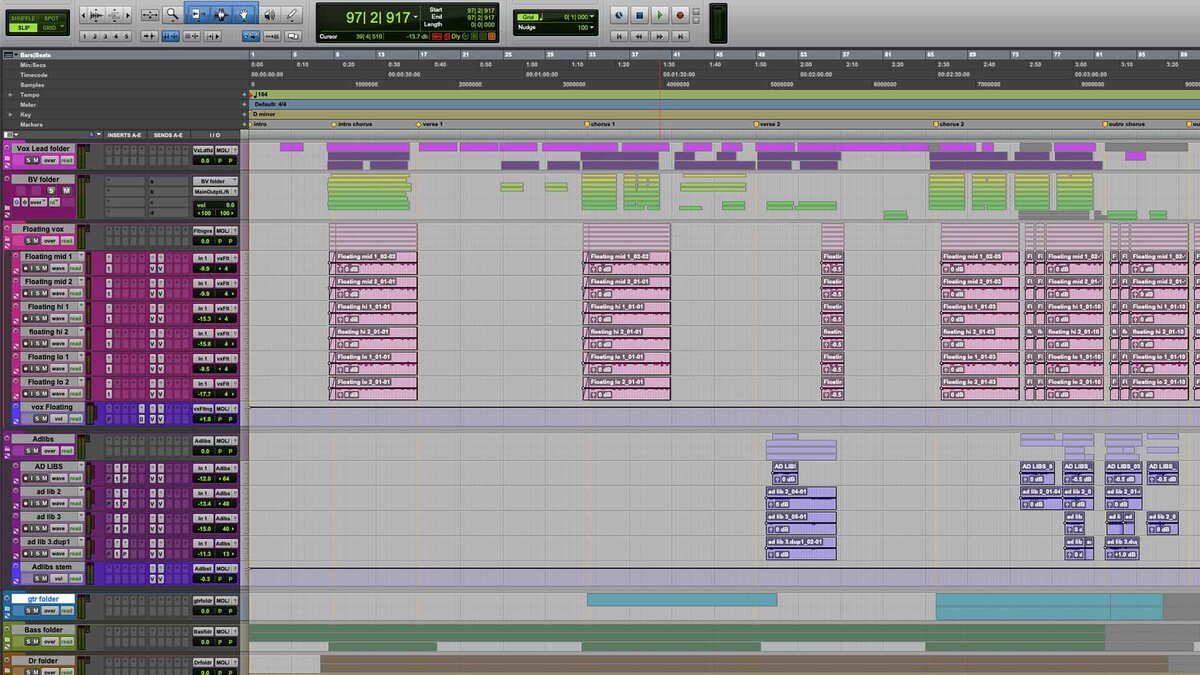The width and height of the screenshot is (1200, 675).
Task: Click the Play transport button
Action: tap(659, 15)
